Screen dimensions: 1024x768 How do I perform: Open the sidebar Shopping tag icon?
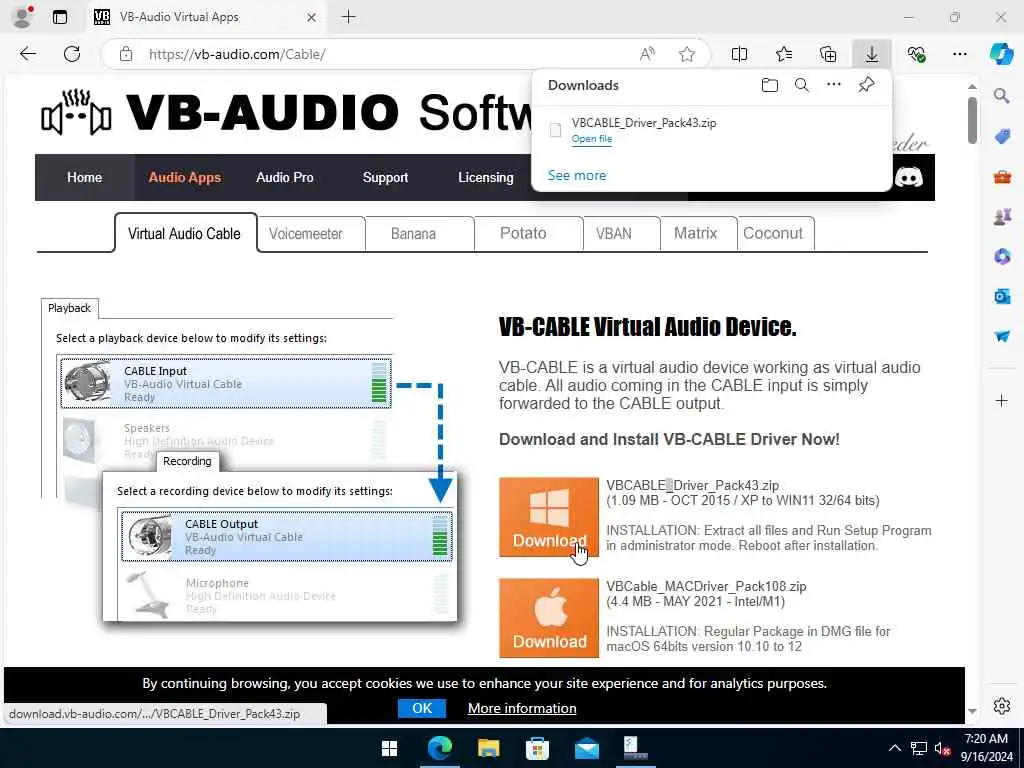click(x=1002, y=136)
